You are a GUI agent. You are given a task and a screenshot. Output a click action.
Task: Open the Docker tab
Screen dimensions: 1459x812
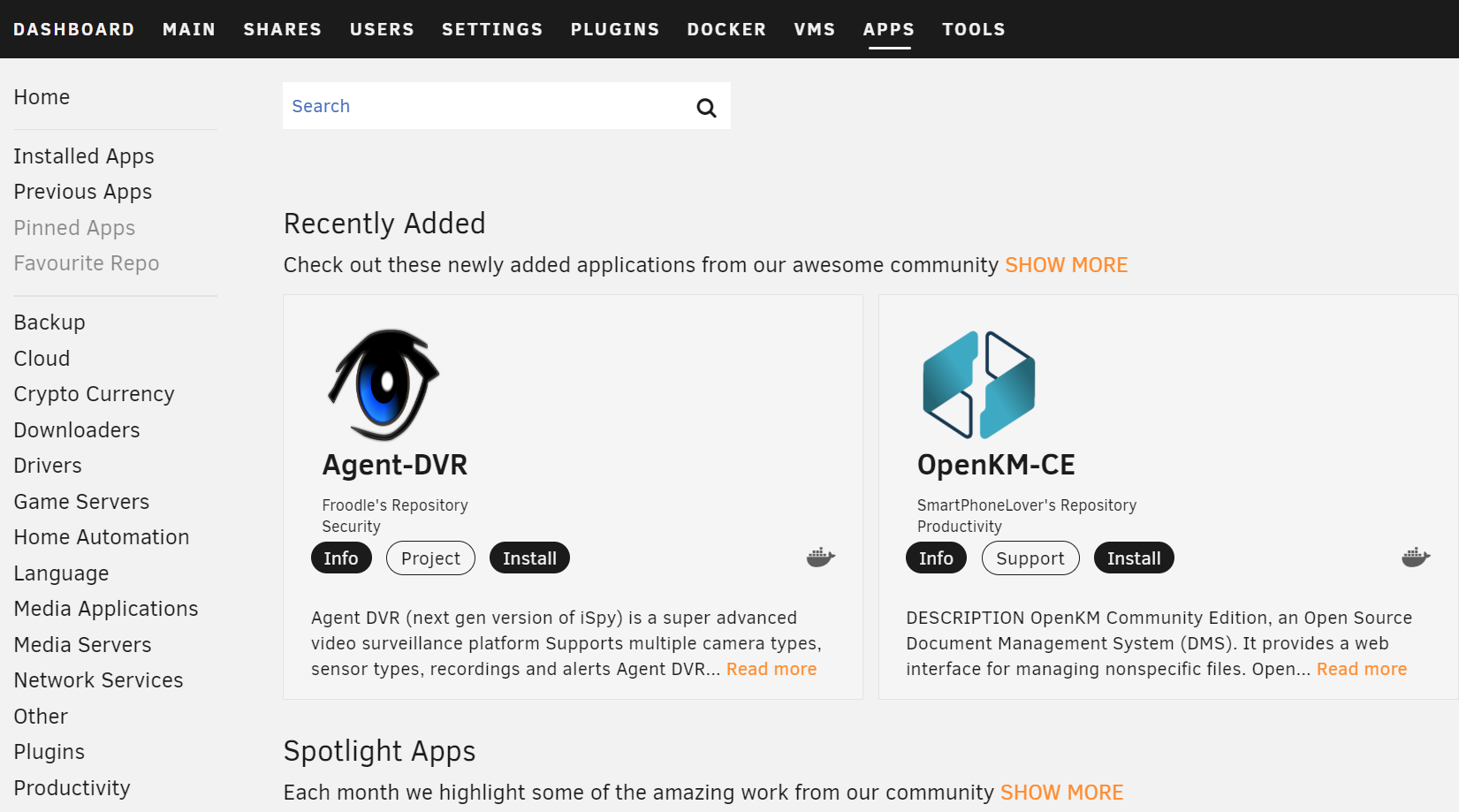click(x=726, y=29)
